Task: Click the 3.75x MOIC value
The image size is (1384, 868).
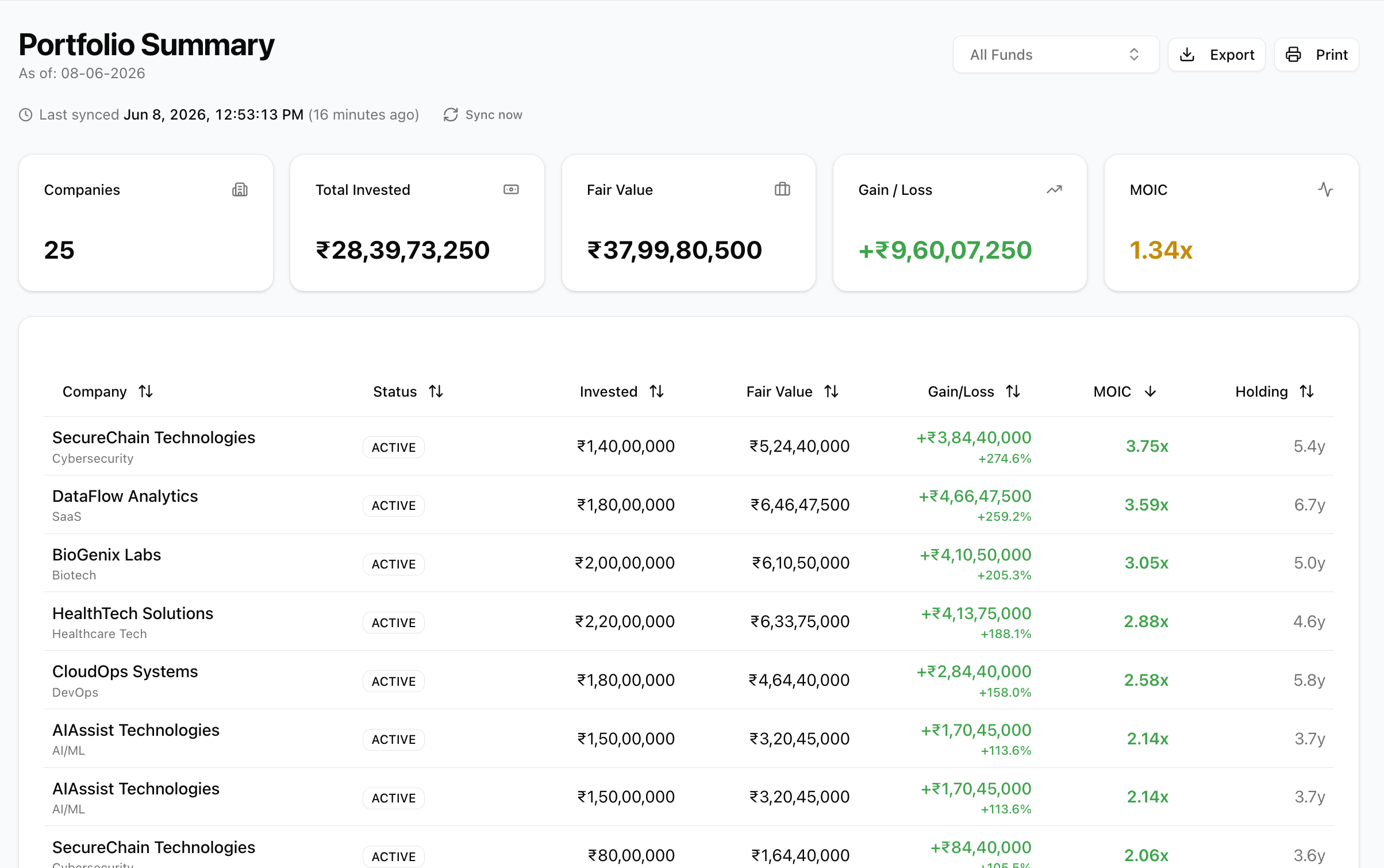Action: click(1147, 447)
